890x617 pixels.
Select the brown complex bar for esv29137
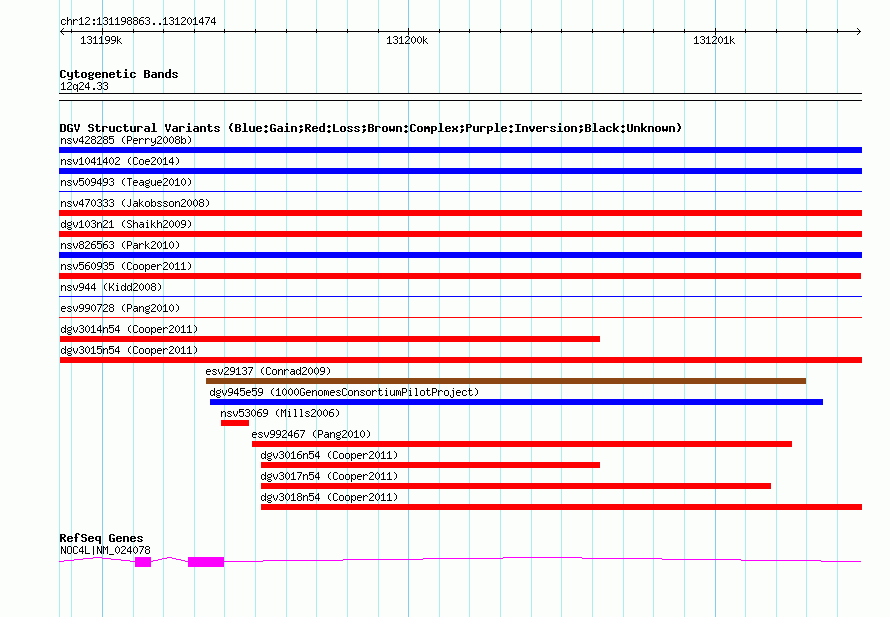[506, 381]
